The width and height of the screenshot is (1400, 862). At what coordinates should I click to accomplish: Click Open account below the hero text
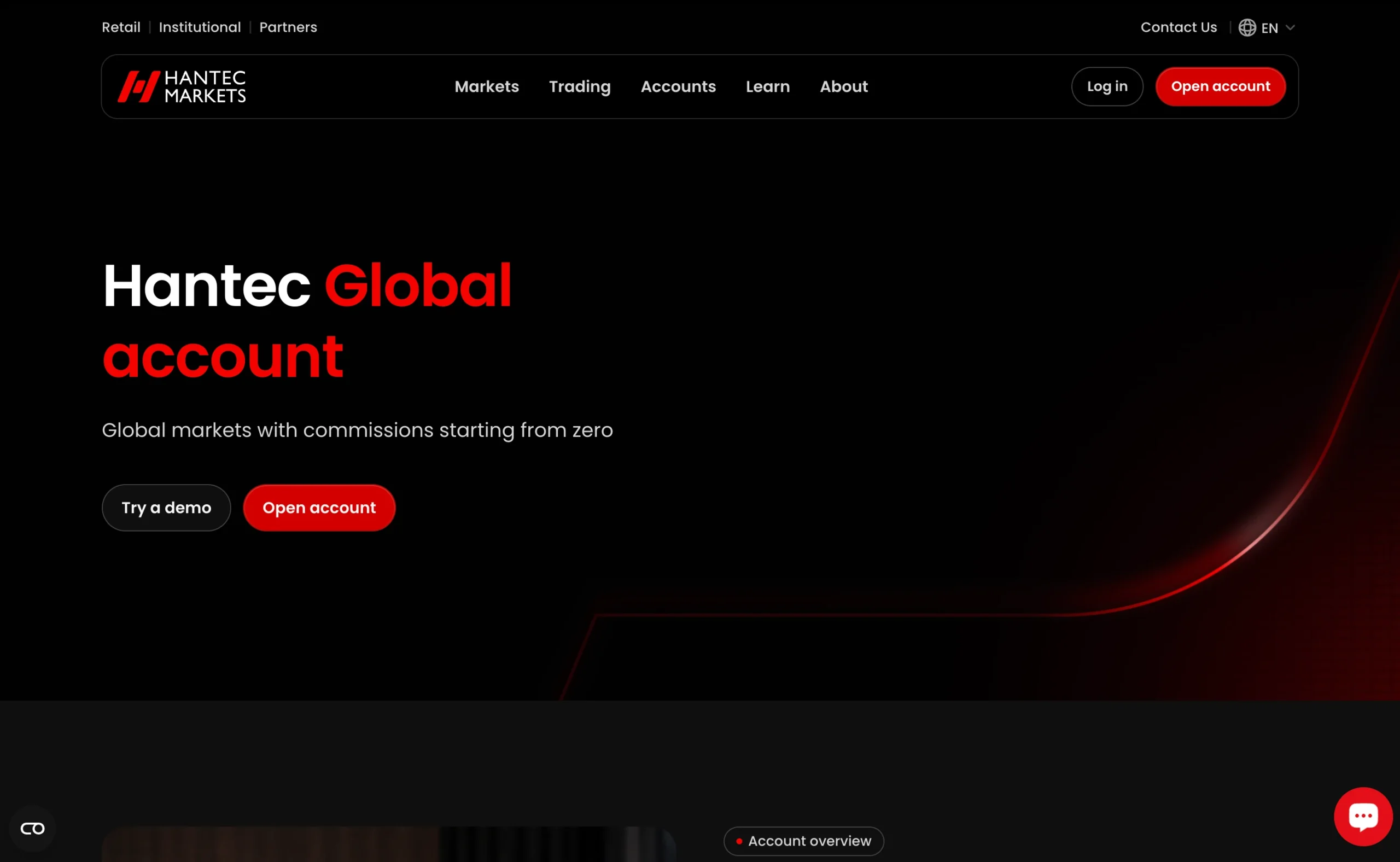(319, 508)
